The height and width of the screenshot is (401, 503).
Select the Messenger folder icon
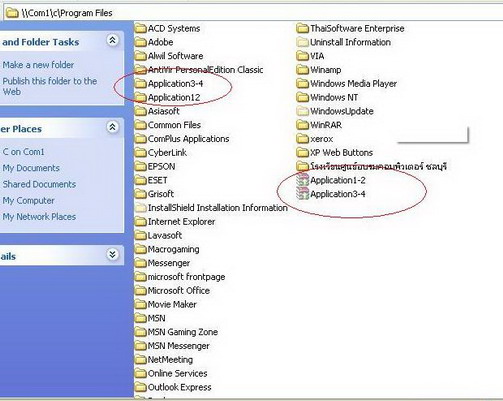click(x=141, y=263)
